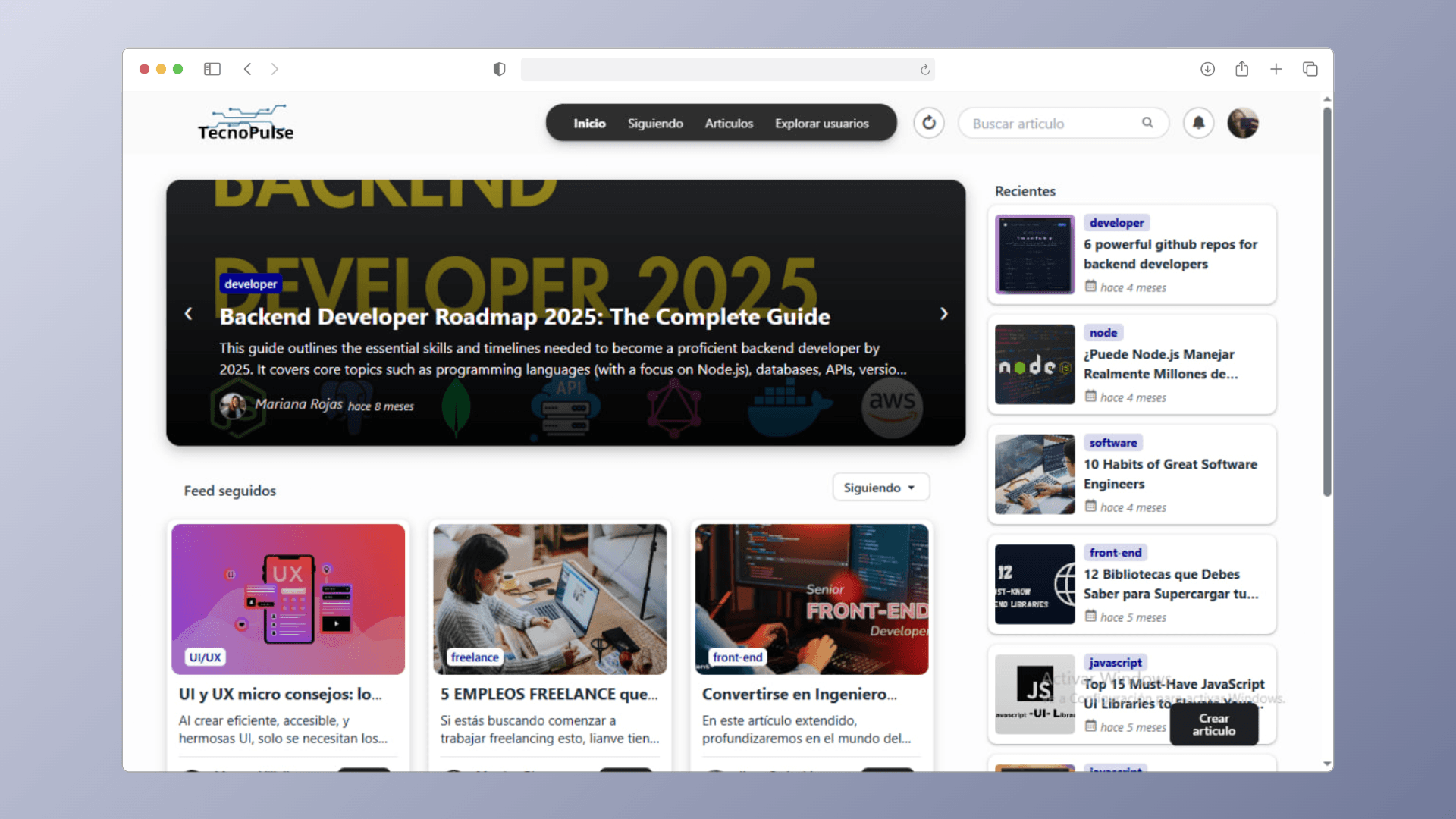1456x819 pixels.
Task: Show the previous carousel slide
Action: 189,313
